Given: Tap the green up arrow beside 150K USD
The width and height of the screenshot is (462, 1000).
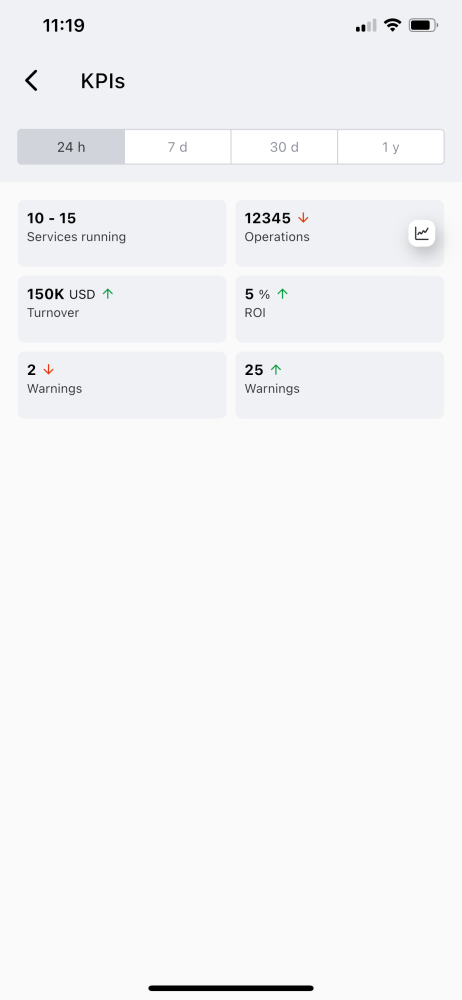Looking at the screenshot, I should point(108,294).
